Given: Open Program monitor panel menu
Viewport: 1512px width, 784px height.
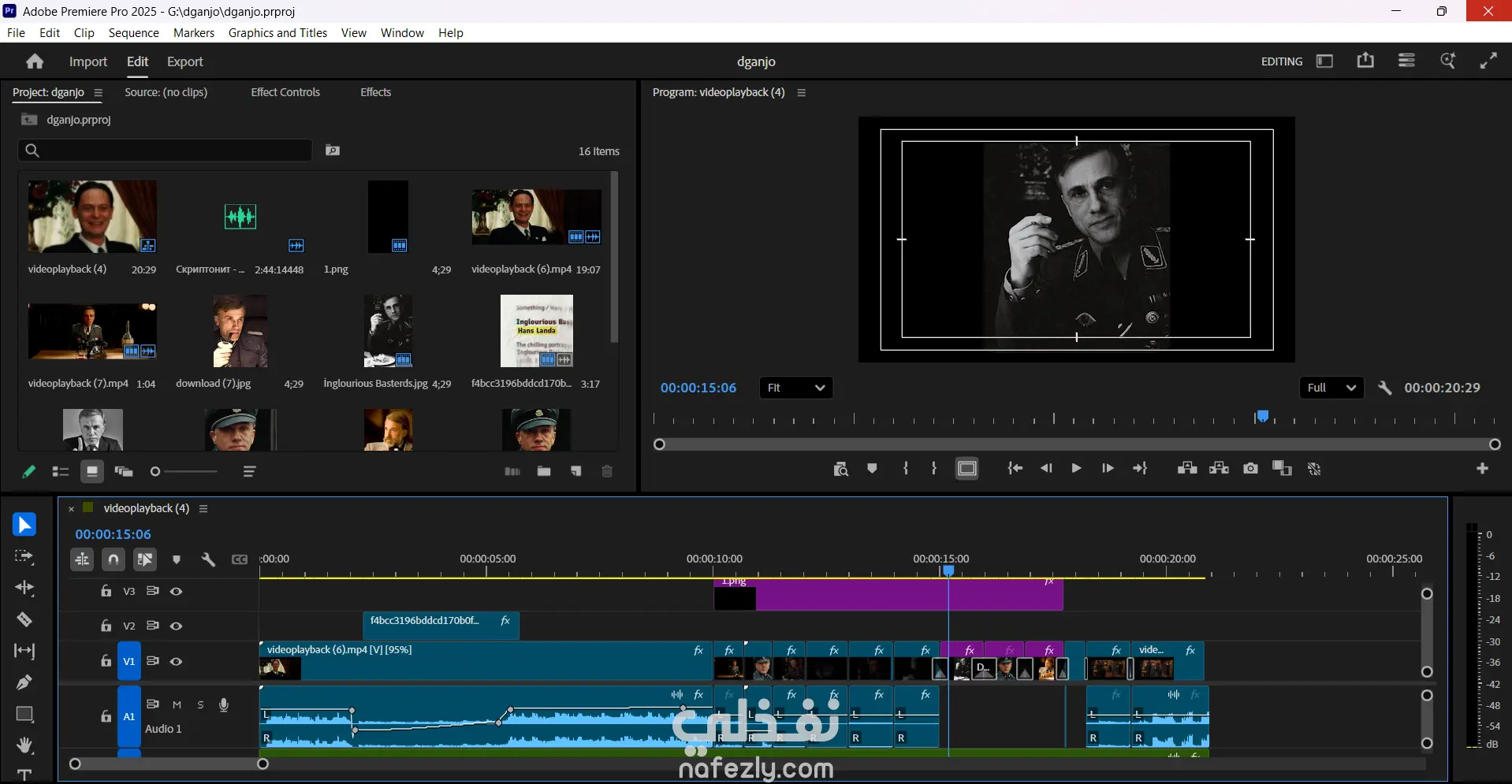Looking at the screenshot, I should [x=802, y=92].
